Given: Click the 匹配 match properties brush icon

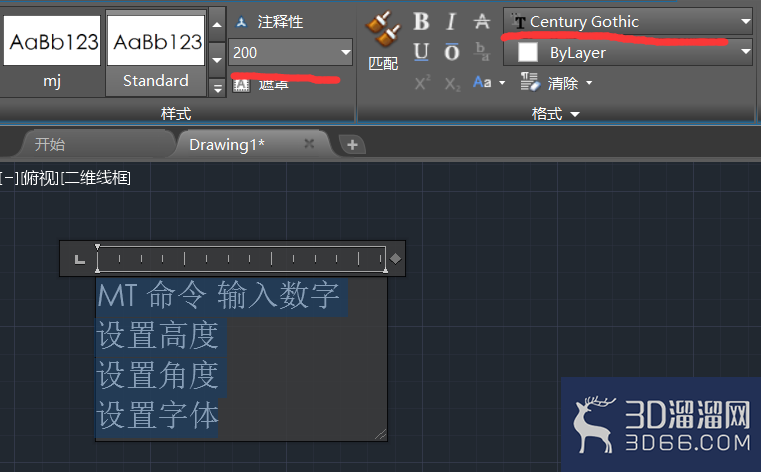Looking at the screenshot, I should [383, 30].
